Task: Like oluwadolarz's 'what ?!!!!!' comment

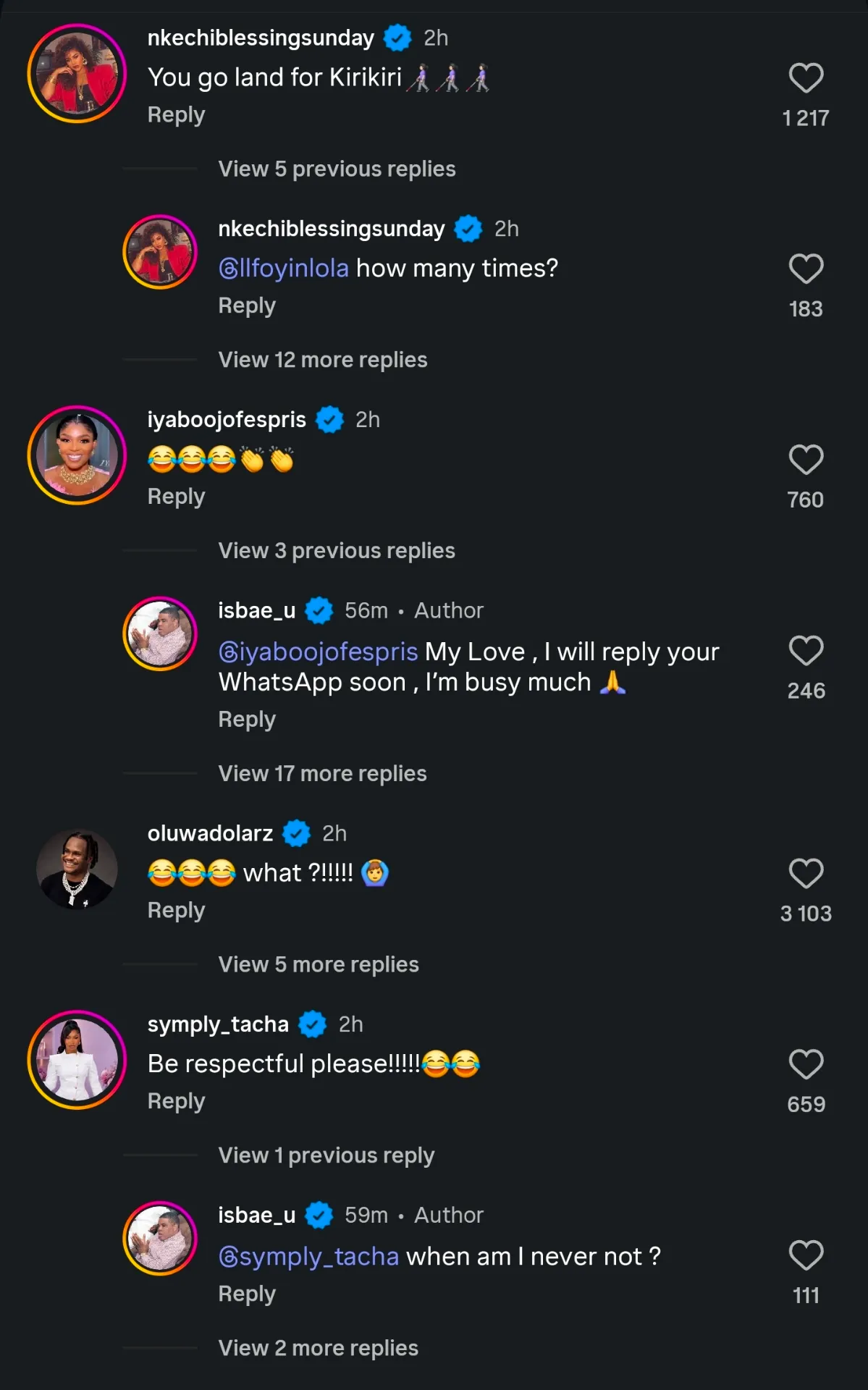Action: [x=806, y=874]
